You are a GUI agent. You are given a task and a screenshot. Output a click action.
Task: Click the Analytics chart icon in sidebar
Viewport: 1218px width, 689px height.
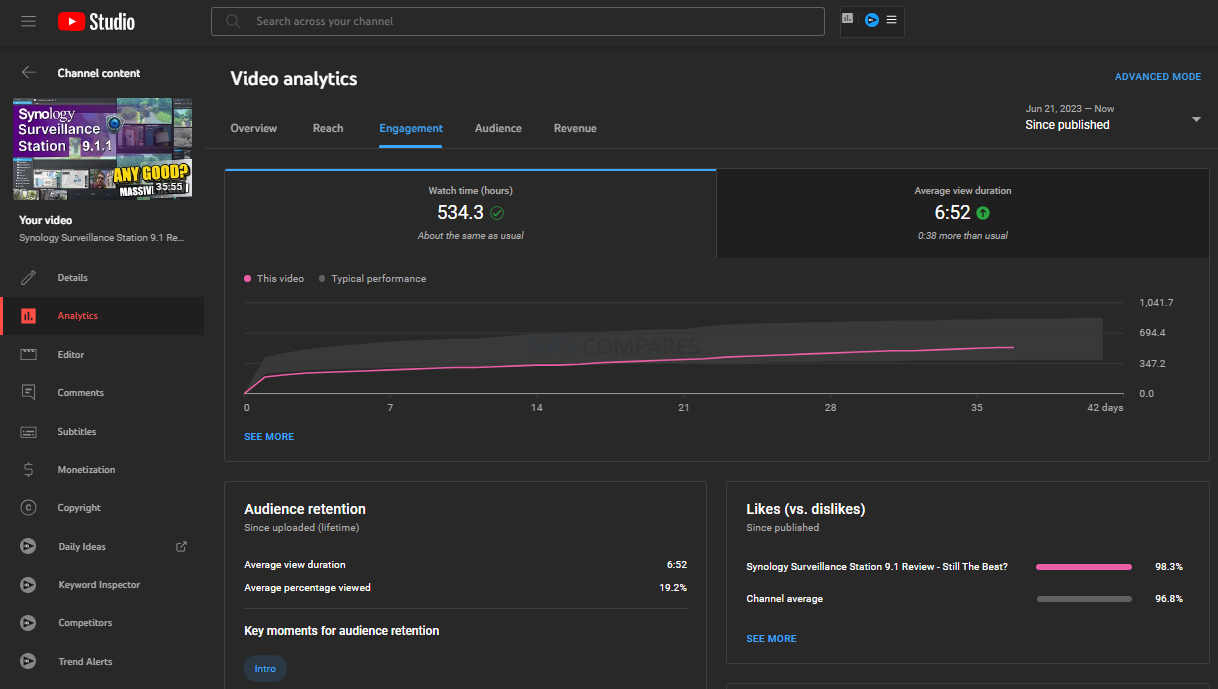click(x=28, y=316)
